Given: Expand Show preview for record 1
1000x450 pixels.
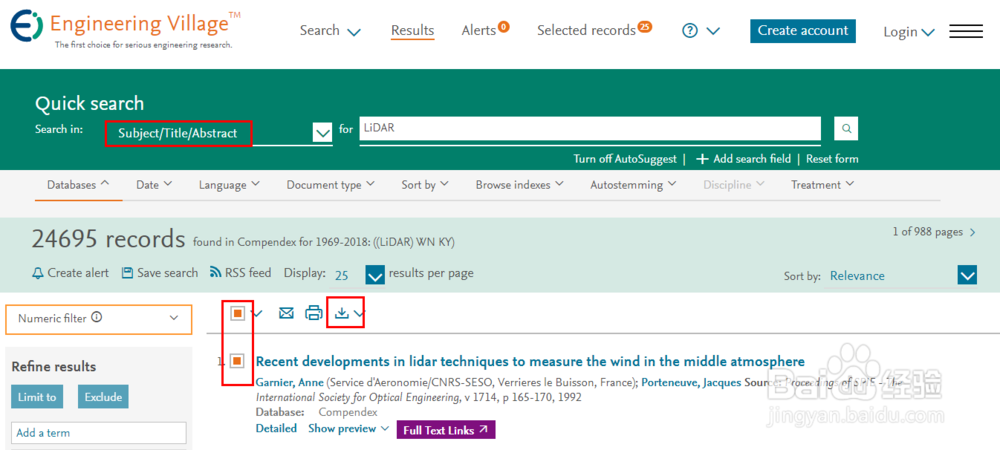Looking at the screenshot, I should click(x=348, y=429).
